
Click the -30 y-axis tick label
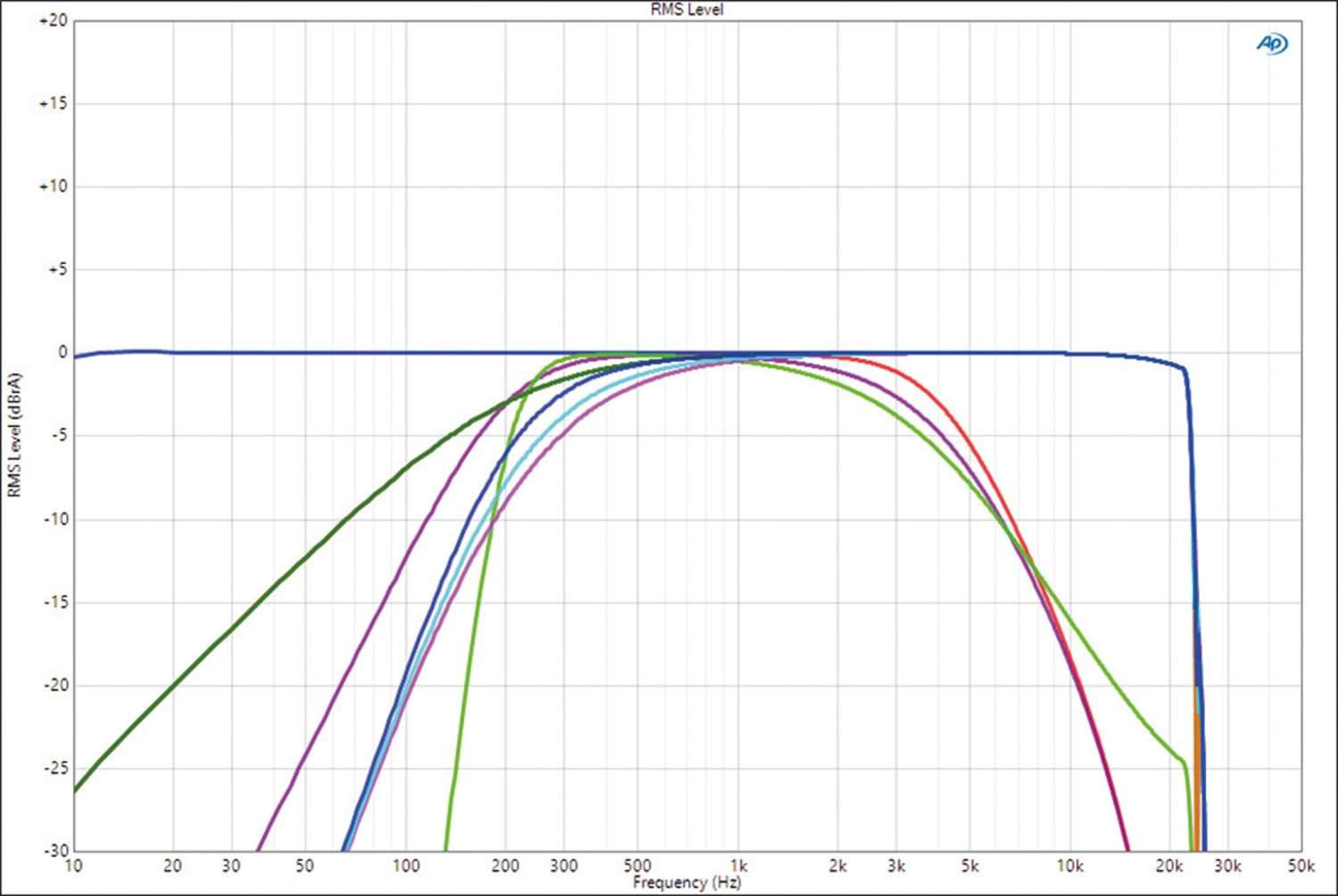[54, 851]
